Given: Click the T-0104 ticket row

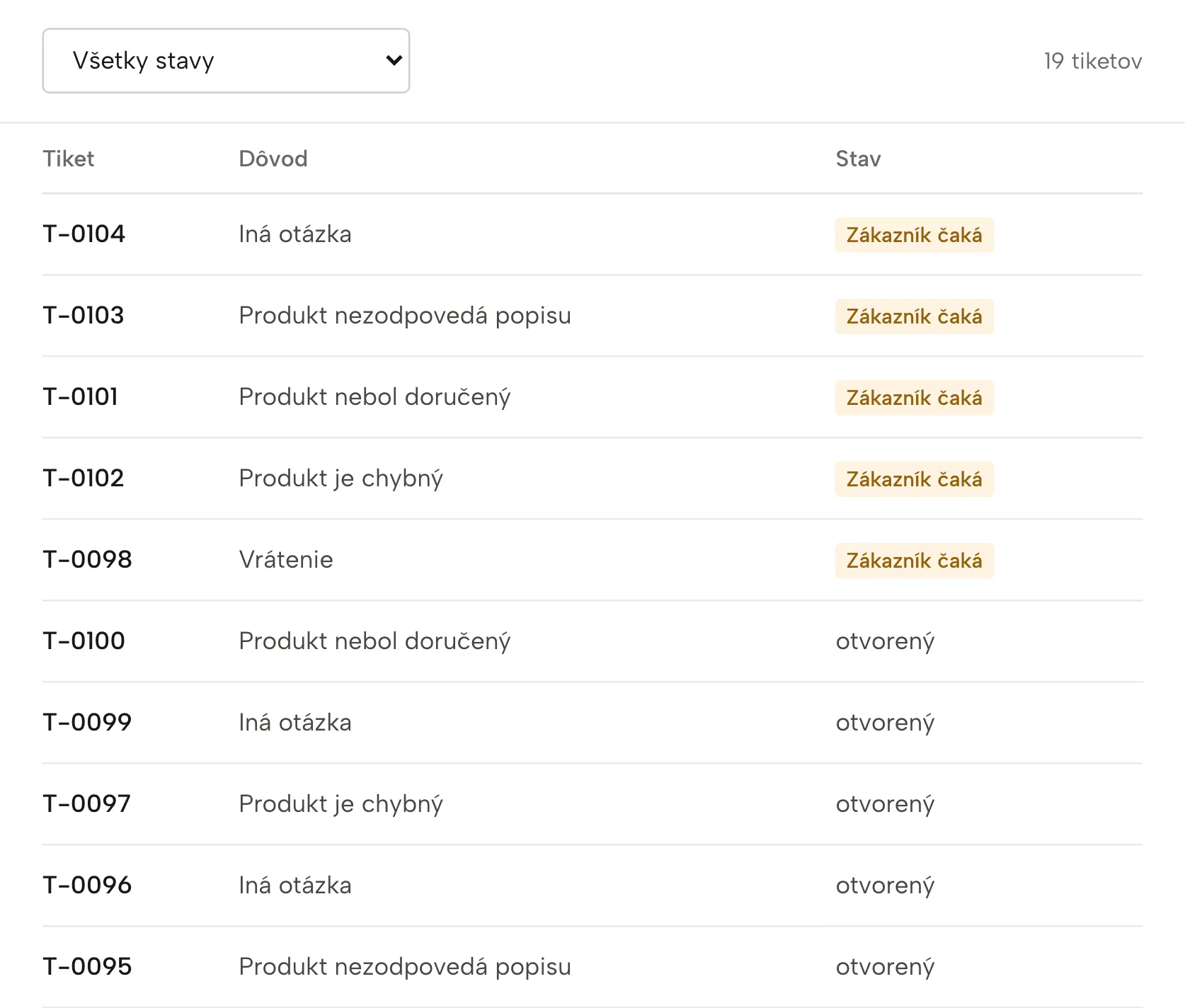Looking at the screenshot, I should tap(592, 234).
